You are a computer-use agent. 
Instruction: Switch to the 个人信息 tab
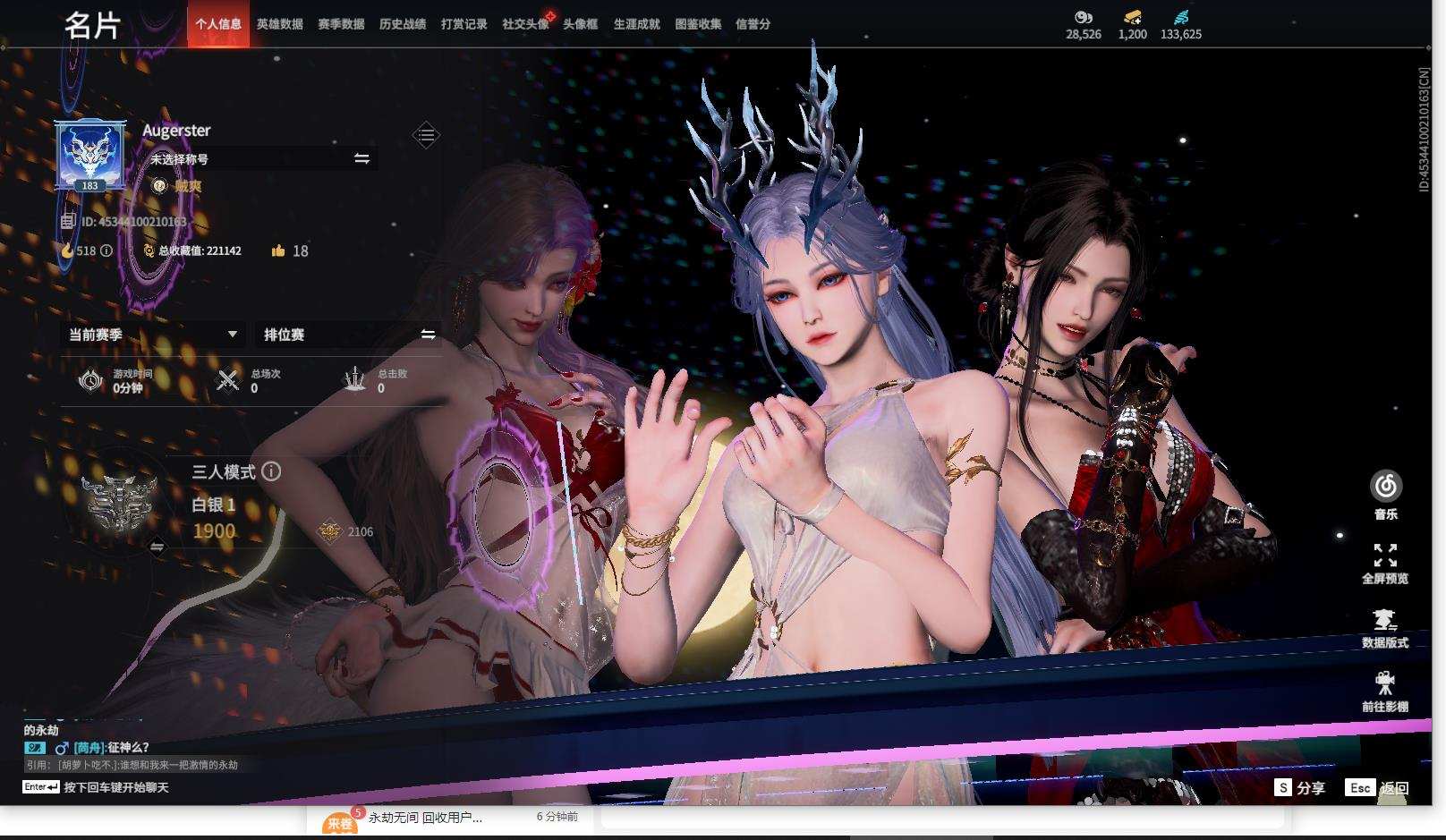(218, 24)
